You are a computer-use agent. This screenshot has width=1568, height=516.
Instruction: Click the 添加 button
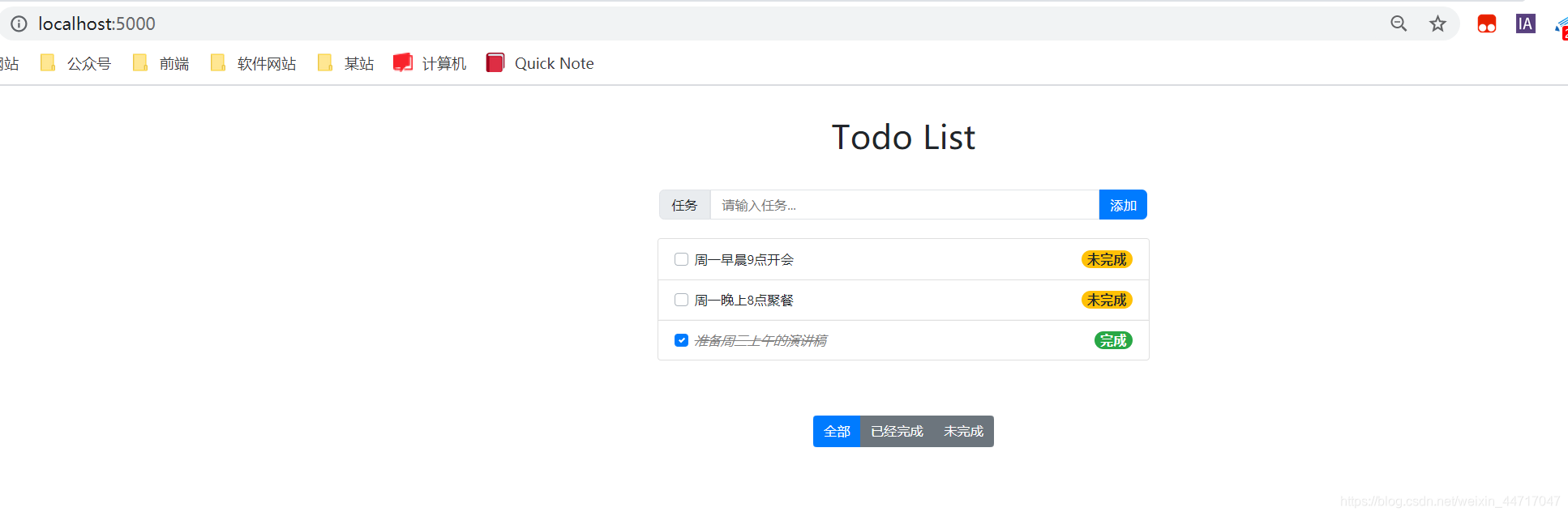tap(1123, 204)
